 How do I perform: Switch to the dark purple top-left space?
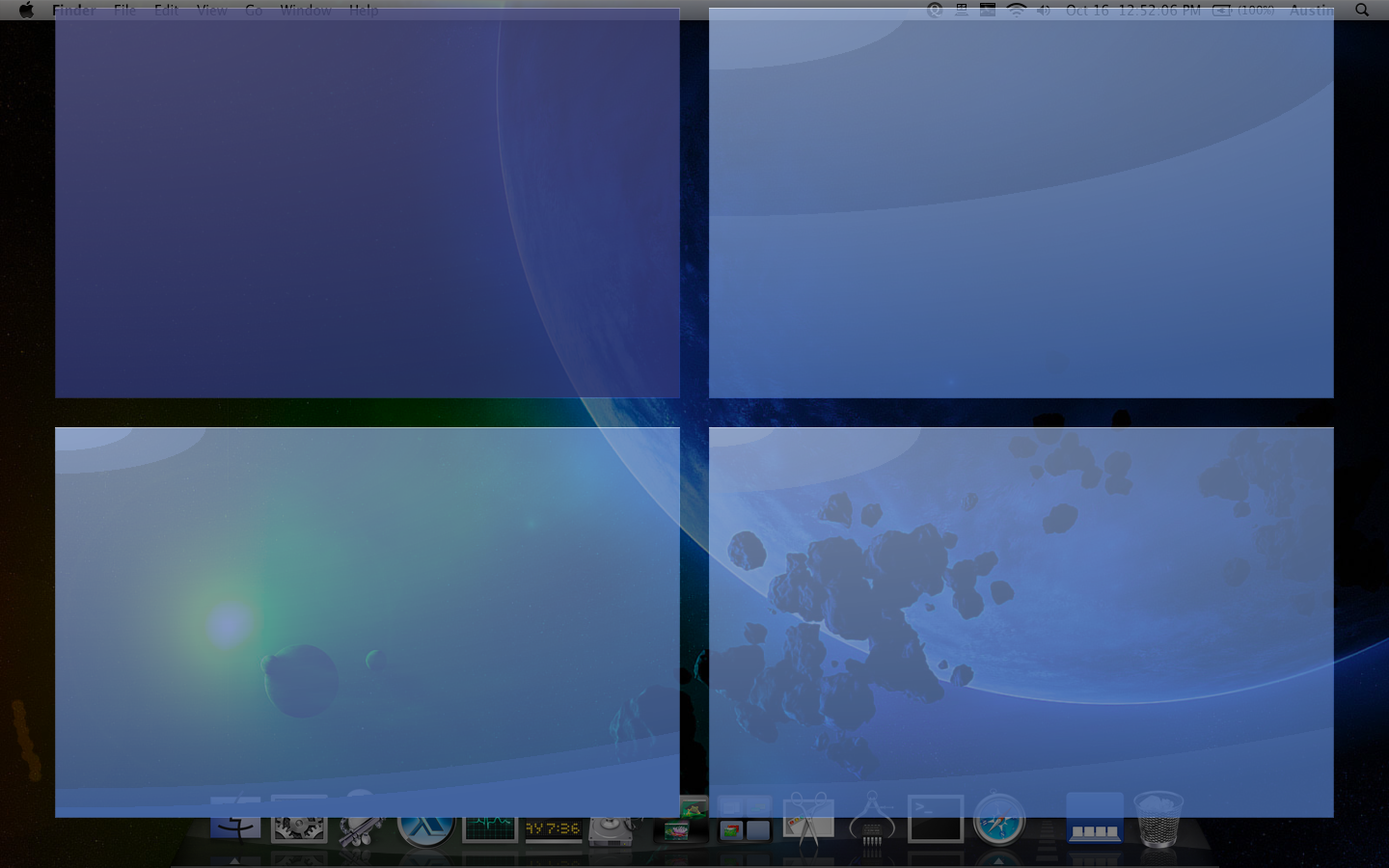coord(368,203)
